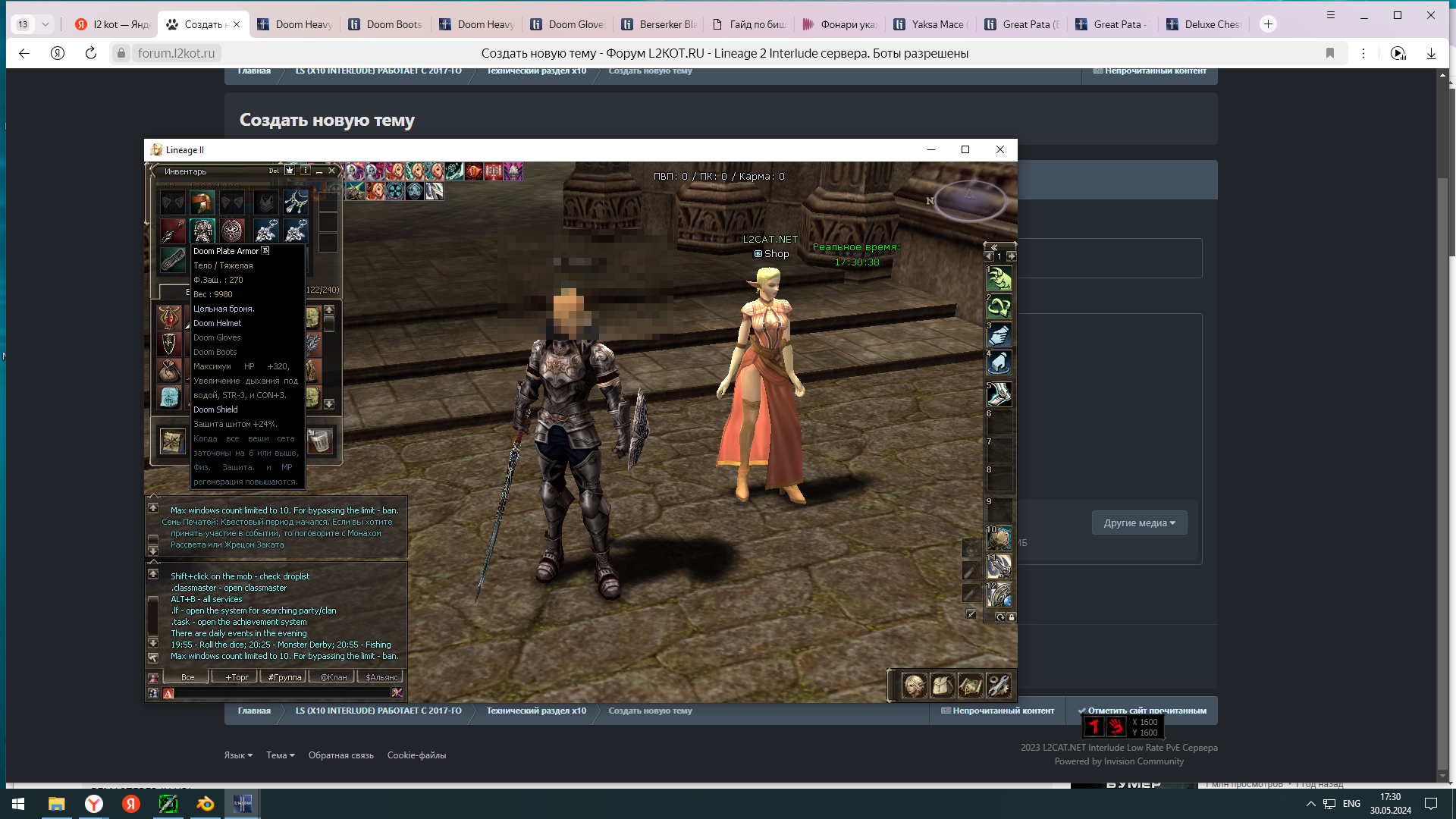Click the Обратная связь footer link

point(340,755)
